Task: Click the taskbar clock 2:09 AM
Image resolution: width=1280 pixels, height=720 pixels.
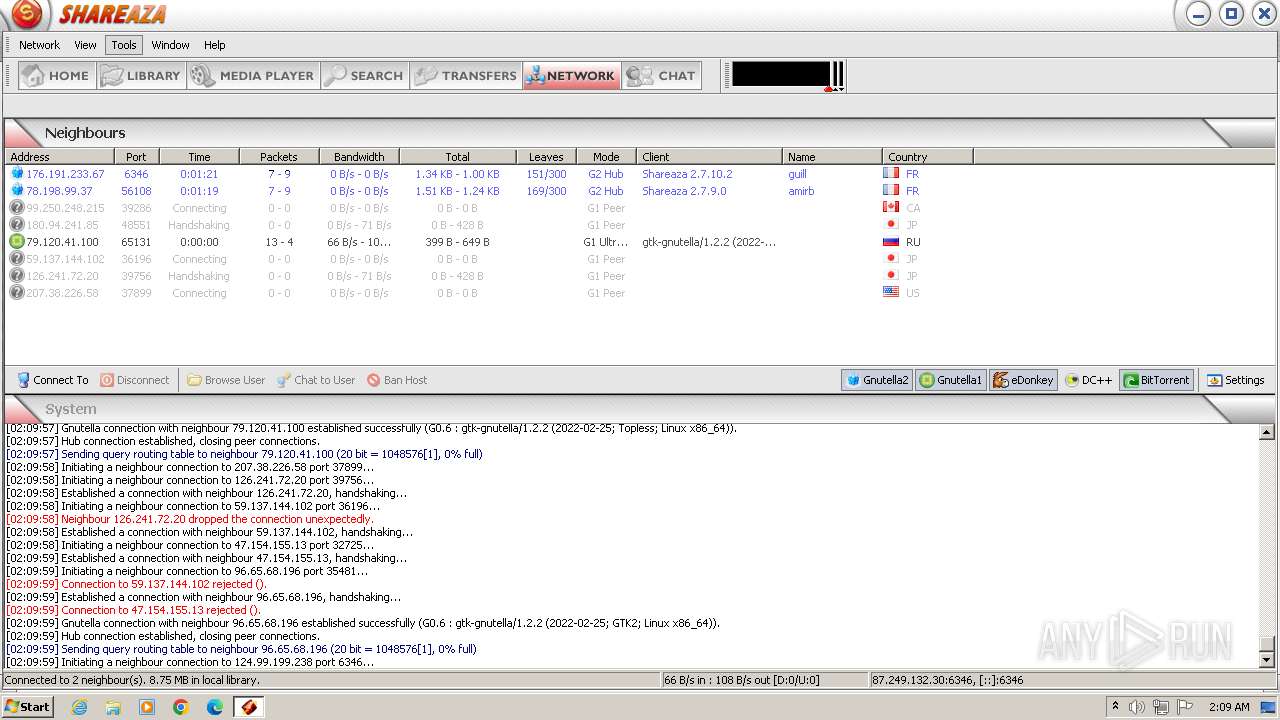Action: pos(1228,707)
